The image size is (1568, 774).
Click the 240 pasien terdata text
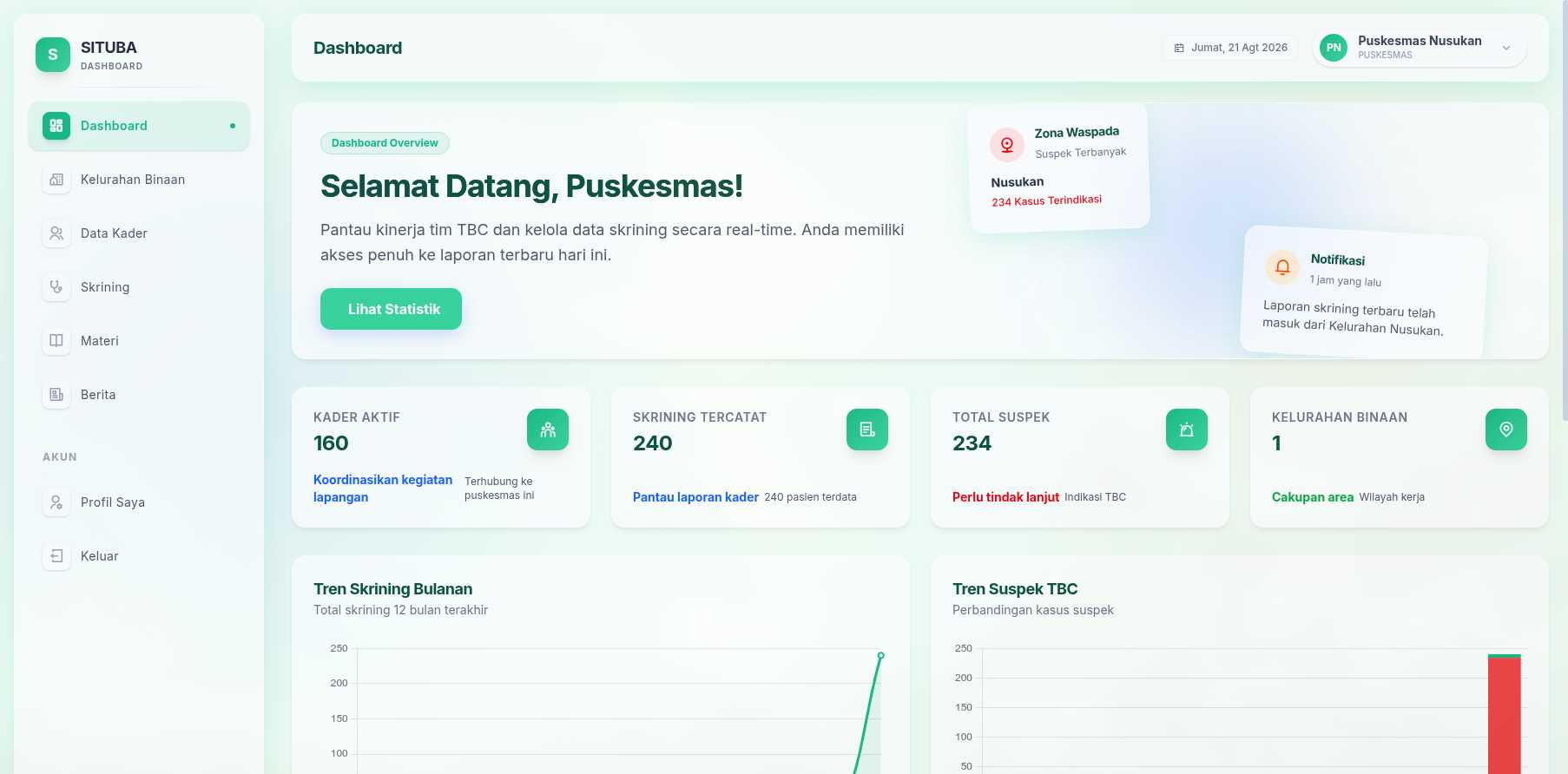click(810, 497)
